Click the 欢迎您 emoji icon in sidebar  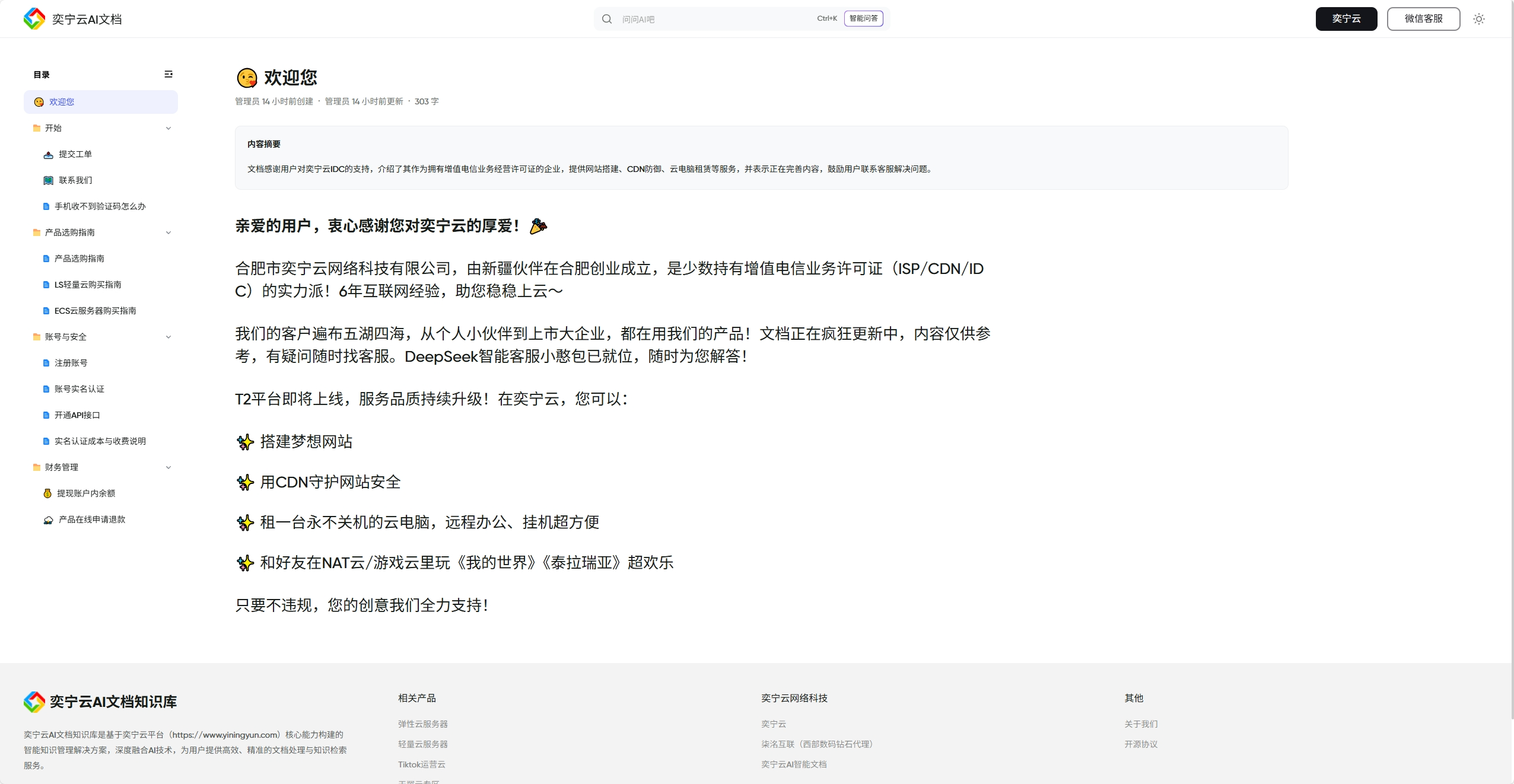pos(39,101)
